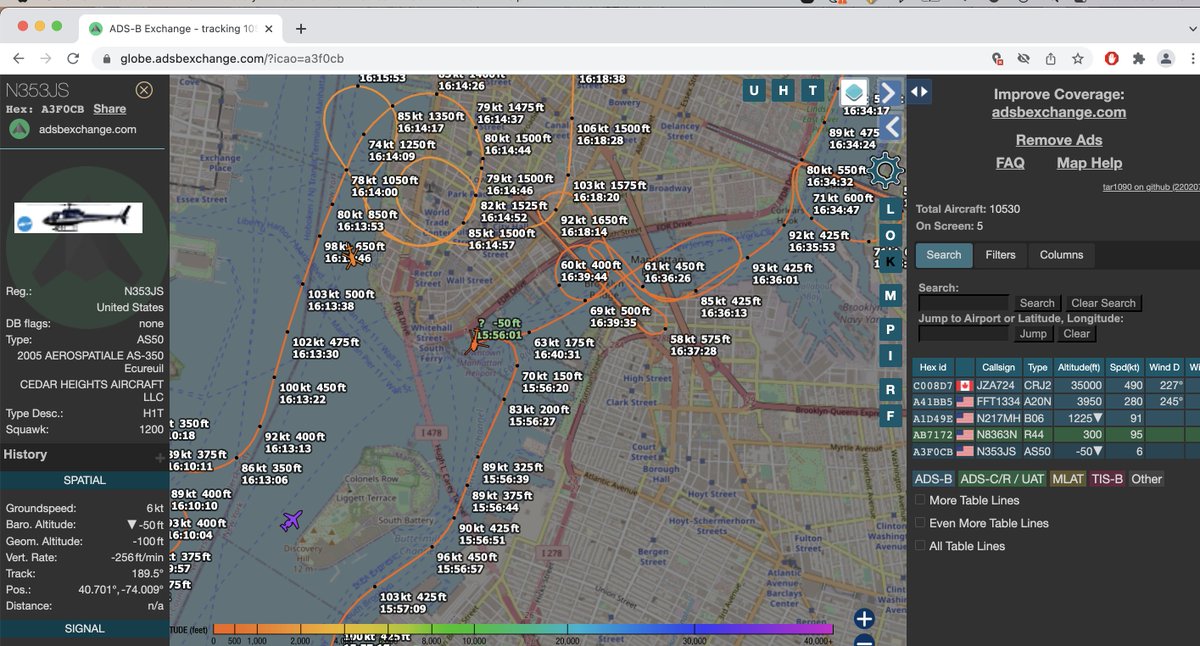This screenshot has width=1200, height=646.
Task: Enable Even More Table Lines checkbox
Action: point(921,523)
